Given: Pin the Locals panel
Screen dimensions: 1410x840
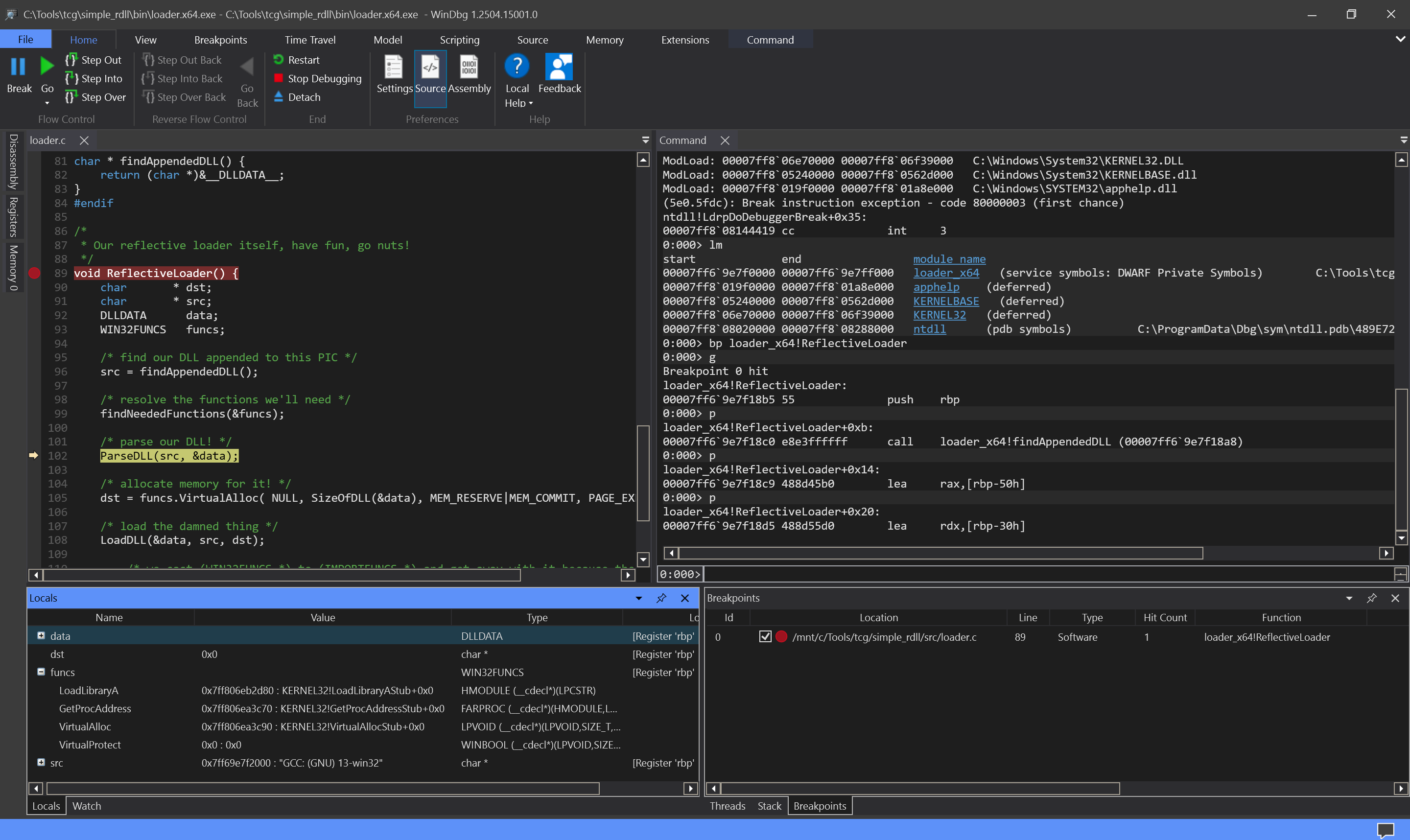Looking at the screenshot, I should [x=661, y=598].
